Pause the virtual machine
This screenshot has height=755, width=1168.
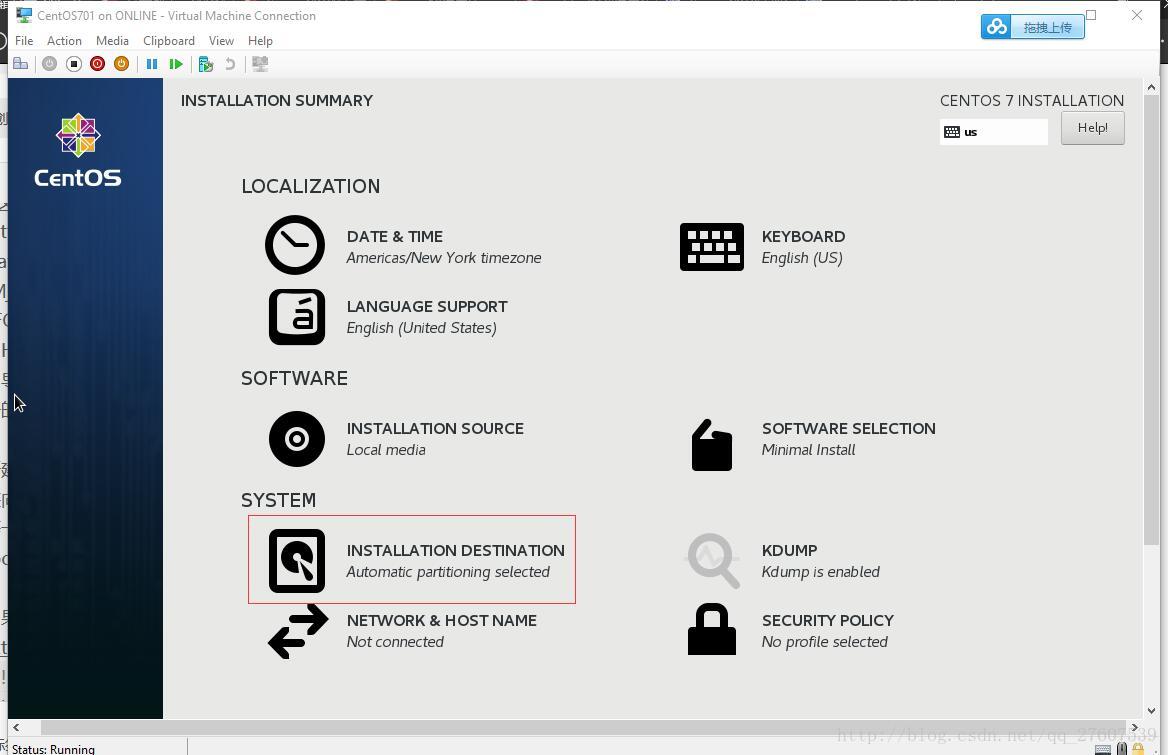(152, 64)
